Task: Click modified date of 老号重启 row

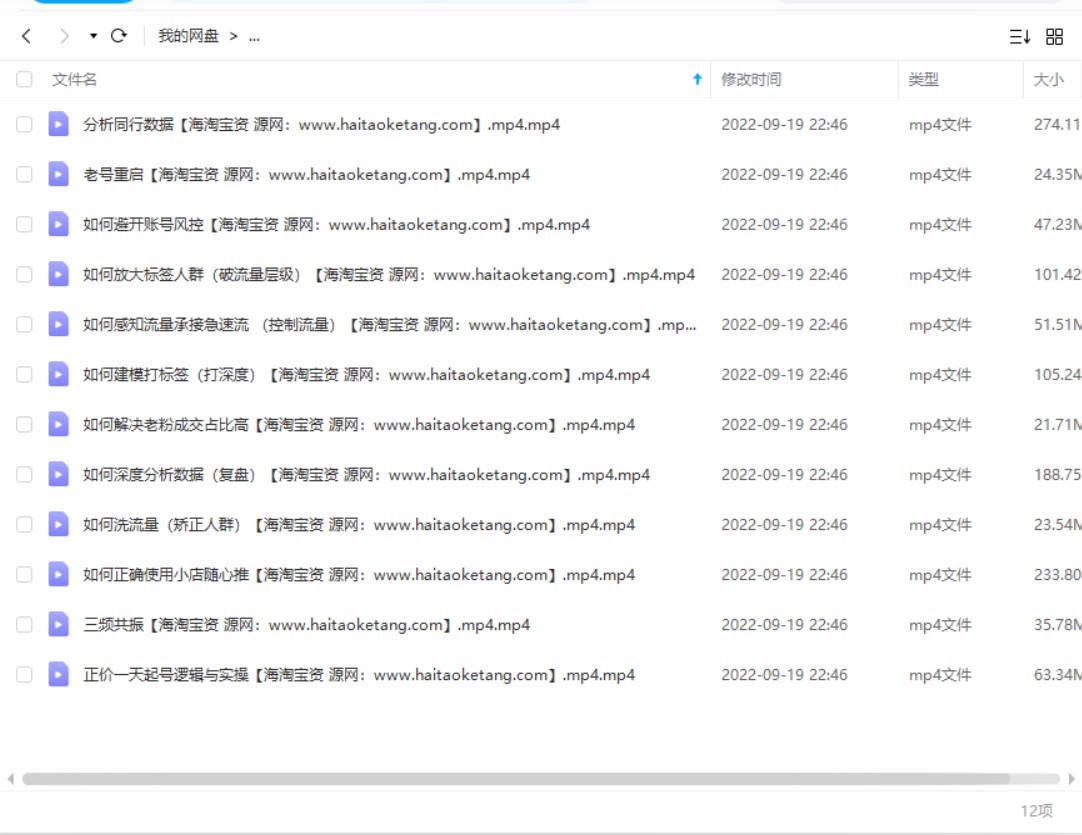Action: 784,175
